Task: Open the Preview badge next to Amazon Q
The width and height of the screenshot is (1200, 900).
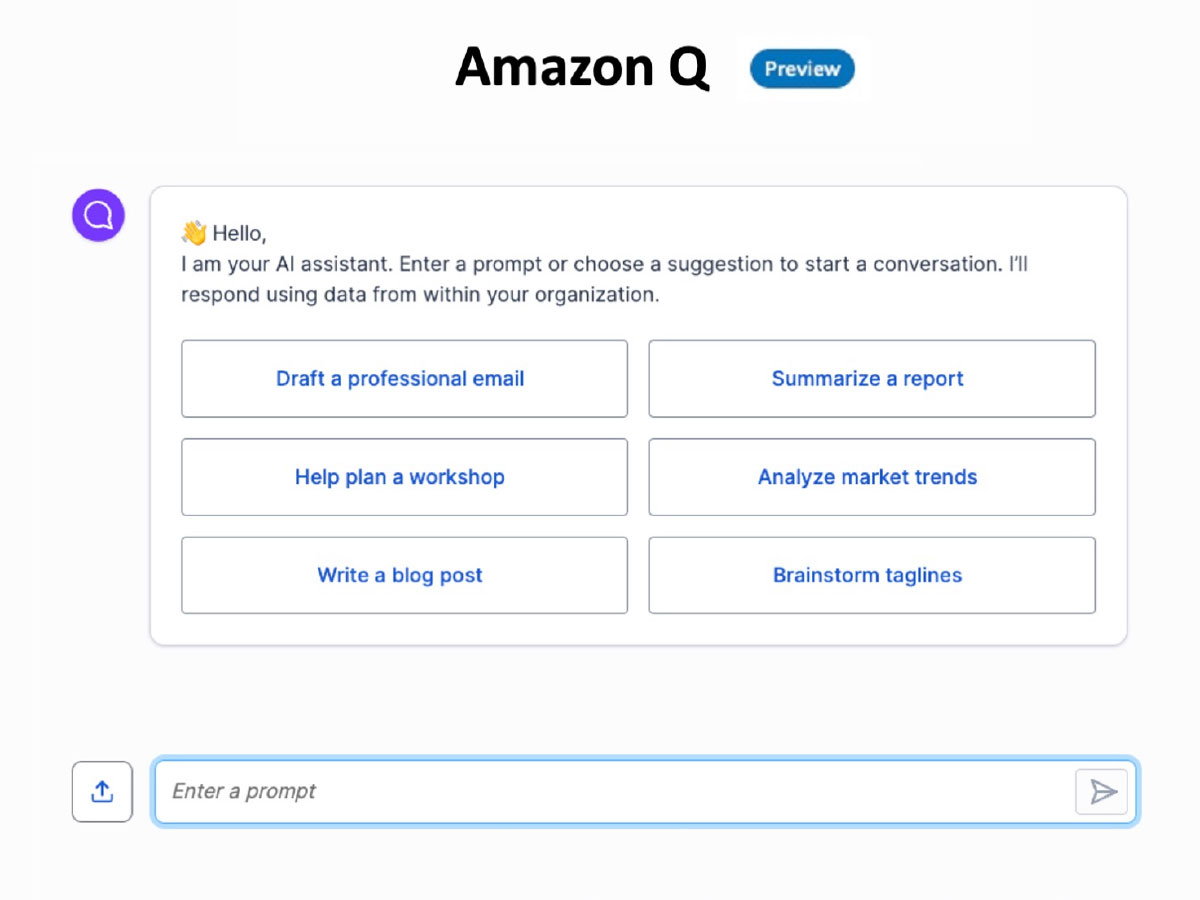Action: pos(801,69)
